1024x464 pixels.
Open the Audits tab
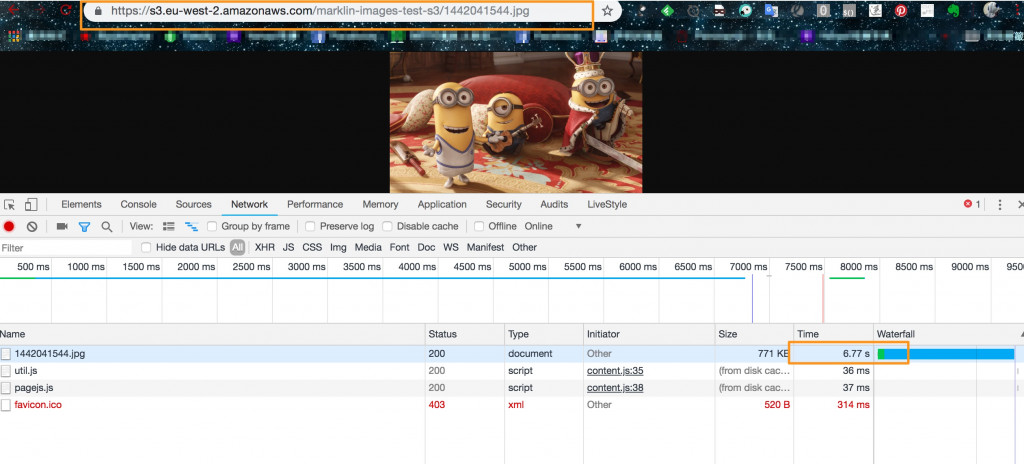click(x=554, y=204)
